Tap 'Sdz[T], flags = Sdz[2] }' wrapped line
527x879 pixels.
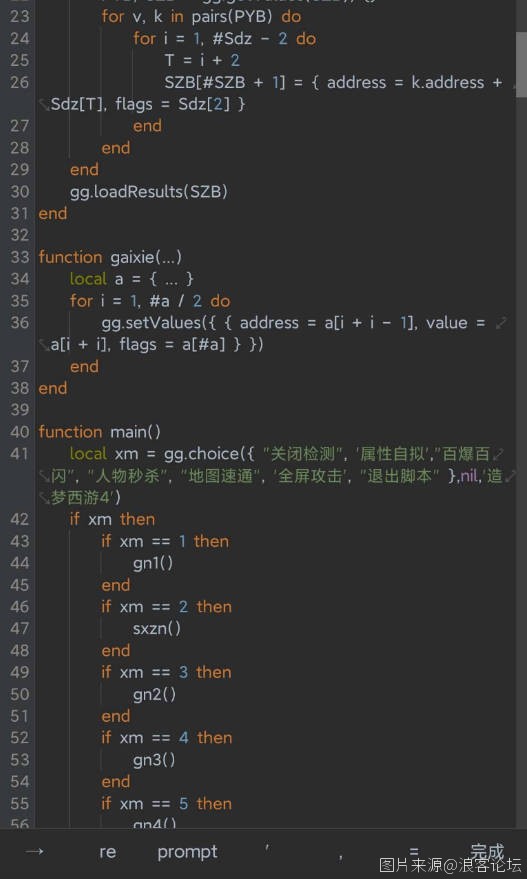pos(148,104)
